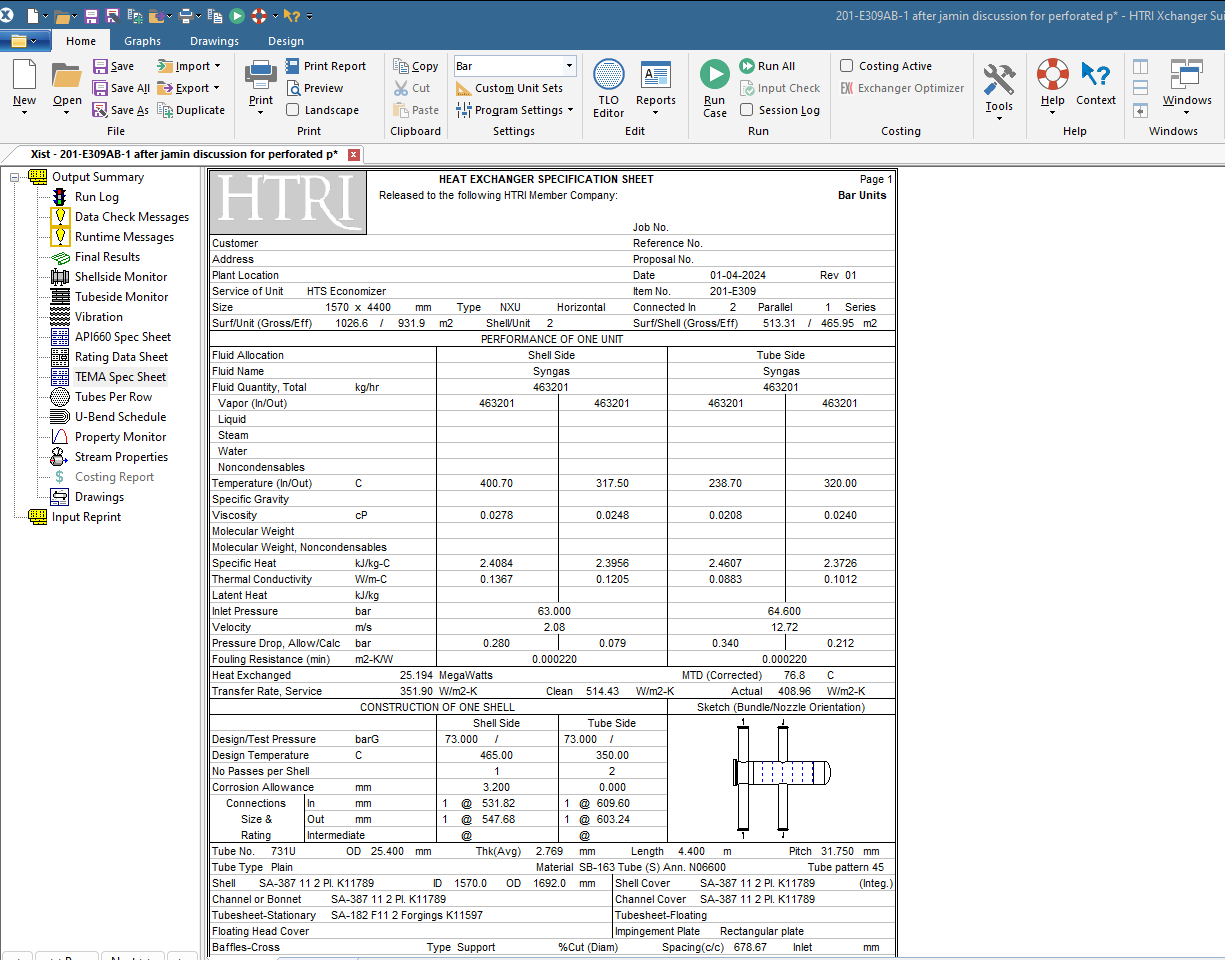Open Drawings item in output tree

[x=99, y=497]
